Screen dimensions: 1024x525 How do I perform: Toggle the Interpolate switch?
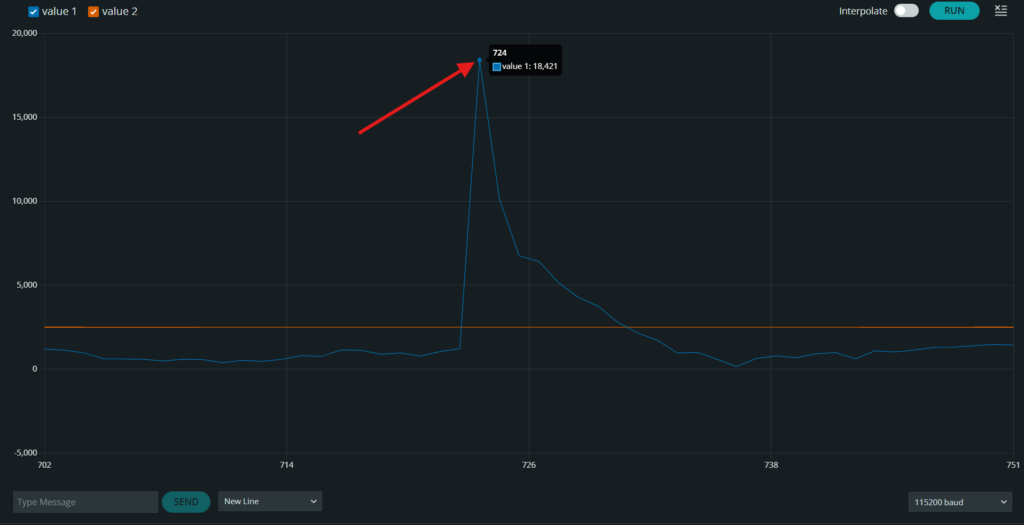[x=906, y=10]
